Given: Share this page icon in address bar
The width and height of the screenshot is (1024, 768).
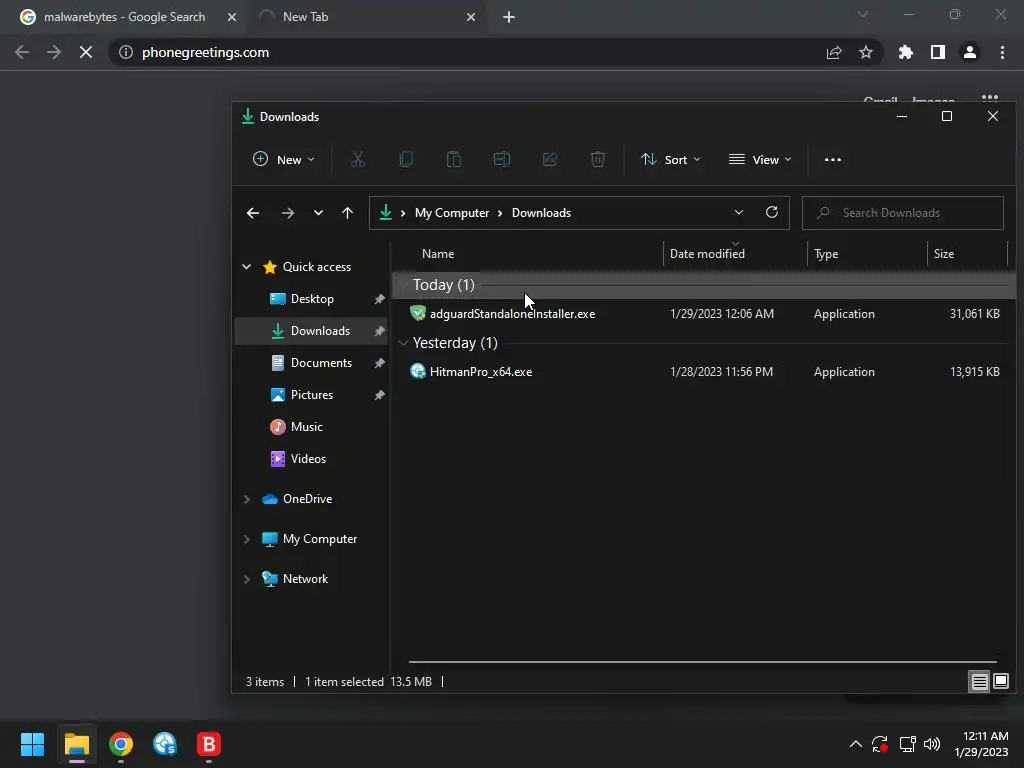Looking at the screenshot, I should (x=833, y=52).
